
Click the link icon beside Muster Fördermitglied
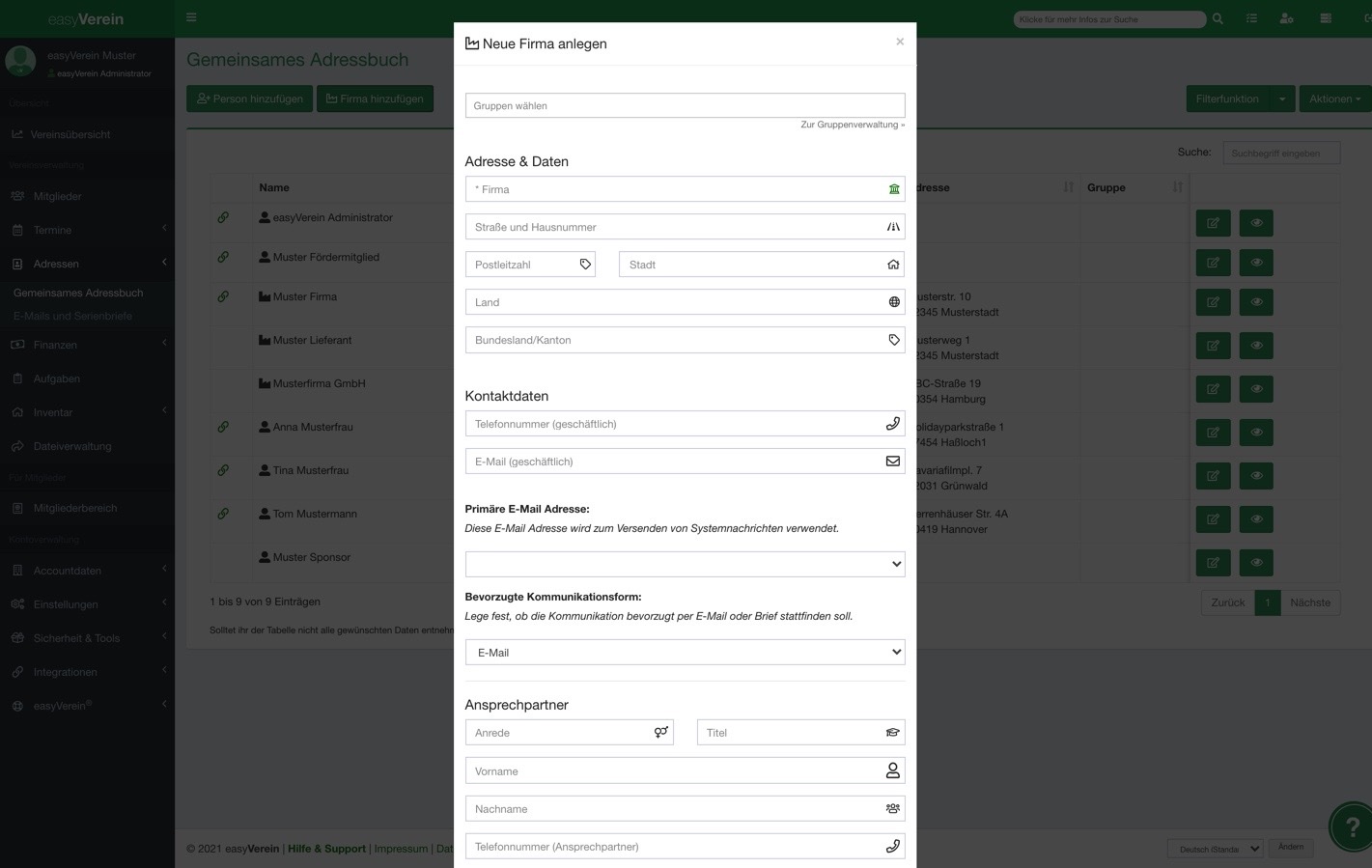click(223, 257)
